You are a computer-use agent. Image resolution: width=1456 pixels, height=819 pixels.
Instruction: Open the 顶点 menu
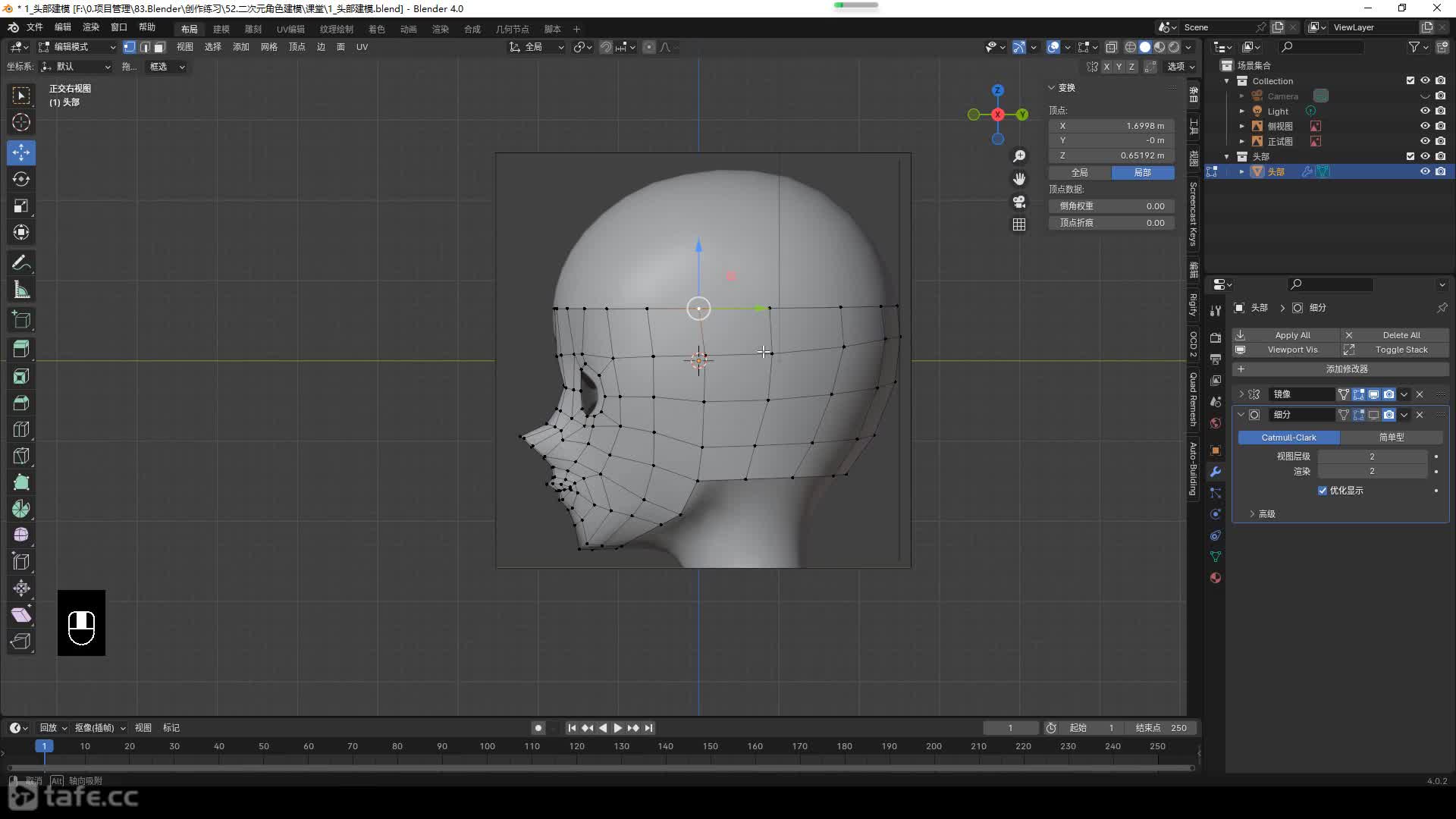coord(297,47)
